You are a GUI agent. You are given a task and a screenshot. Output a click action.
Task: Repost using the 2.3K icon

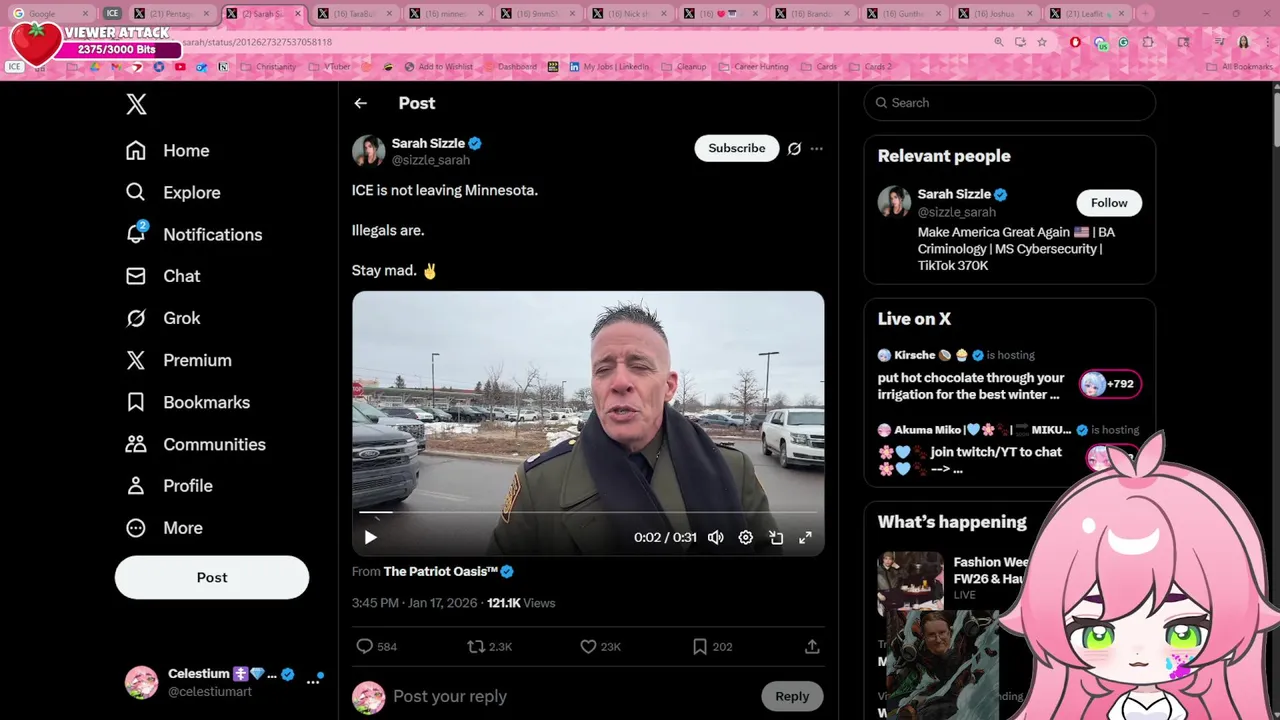490,647
